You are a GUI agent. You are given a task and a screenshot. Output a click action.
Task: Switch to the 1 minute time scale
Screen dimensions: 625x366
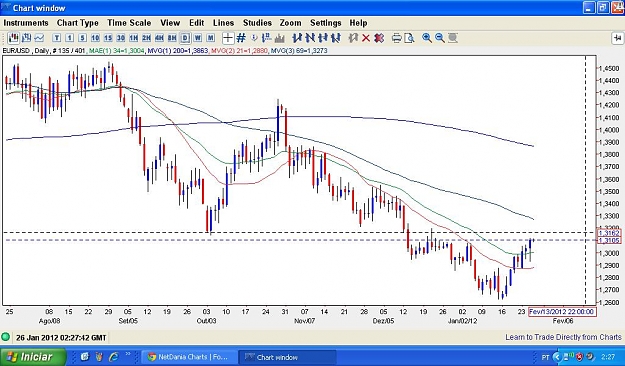pyautogui.click(x=70, y=38)
